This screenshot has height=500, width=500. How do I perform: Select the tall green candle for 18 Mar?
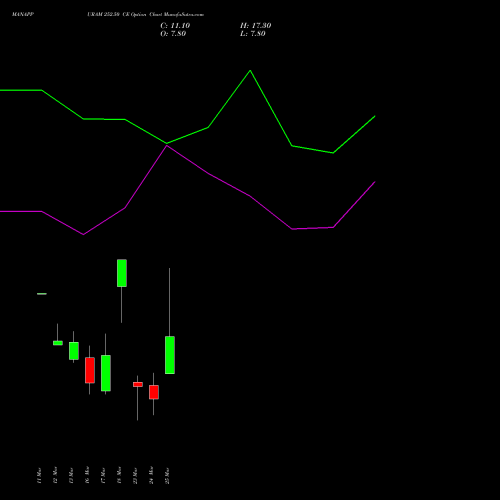point(122,273)
